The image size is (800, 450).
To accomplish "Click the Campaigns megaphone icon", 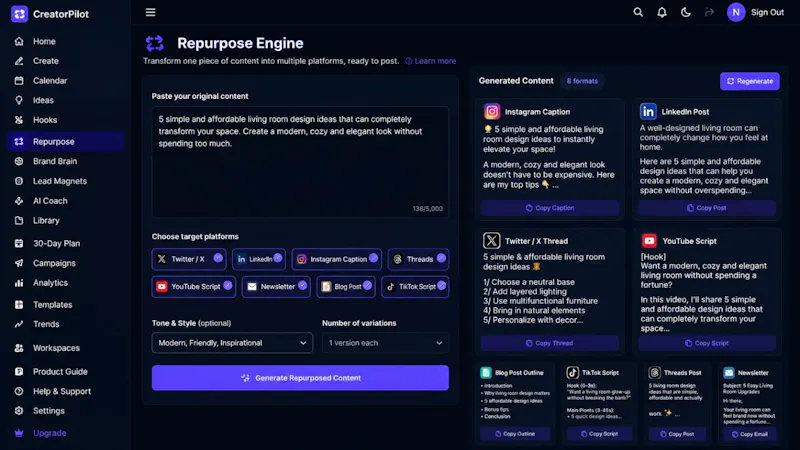I will (x=19, y=263).
